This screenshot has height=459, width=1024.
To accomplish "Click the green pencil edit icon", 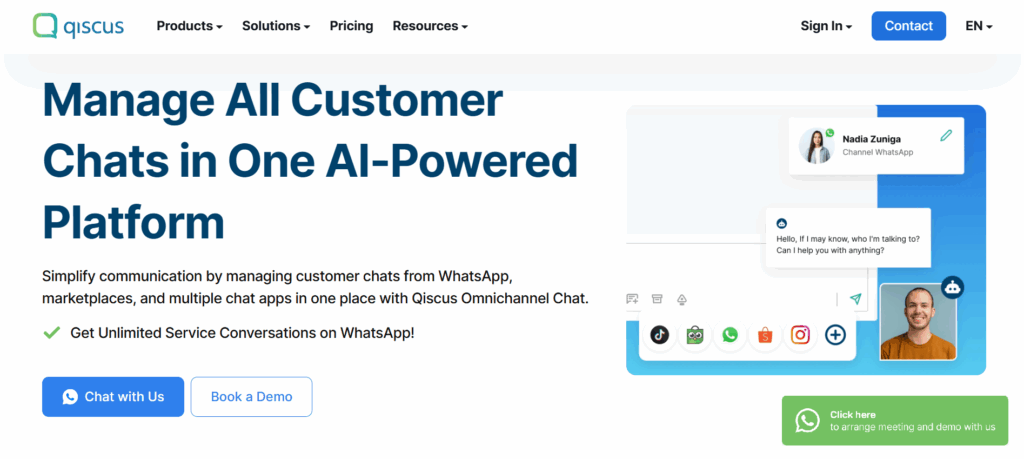I will [x=946, y=136].
